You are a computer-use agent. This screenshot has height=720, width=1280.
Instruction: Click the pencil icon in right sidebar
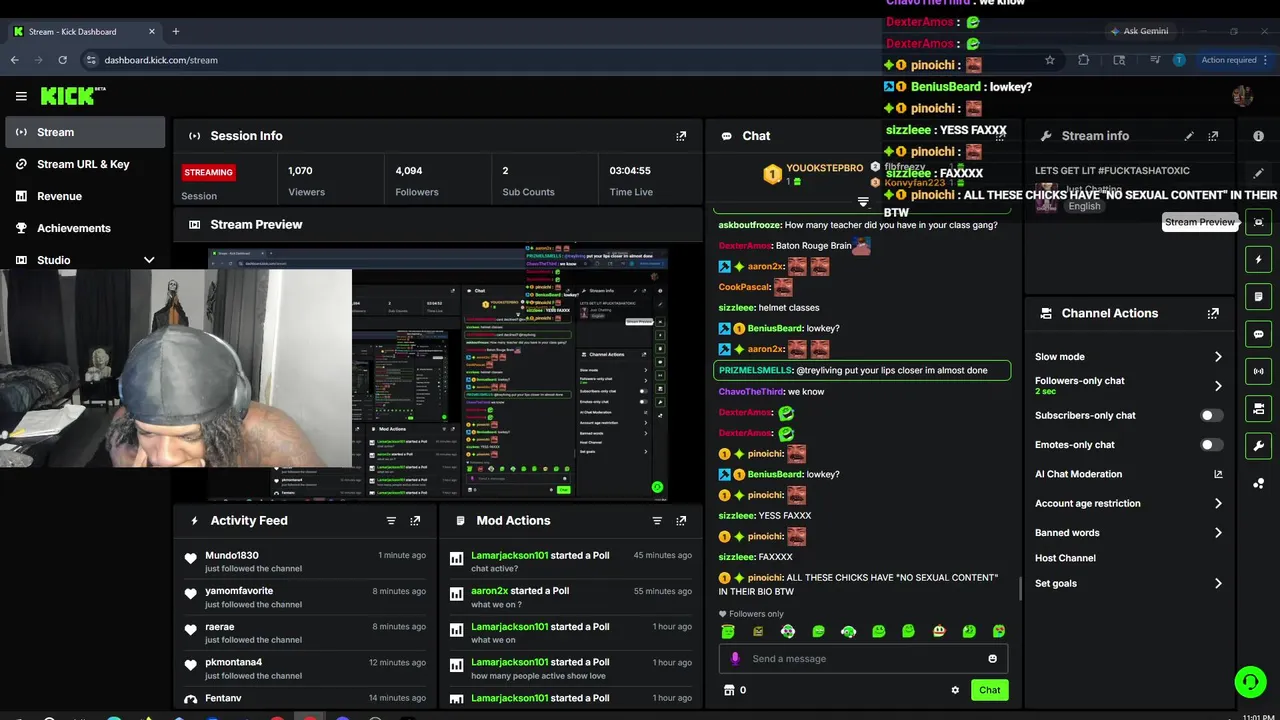point(1258,173)
